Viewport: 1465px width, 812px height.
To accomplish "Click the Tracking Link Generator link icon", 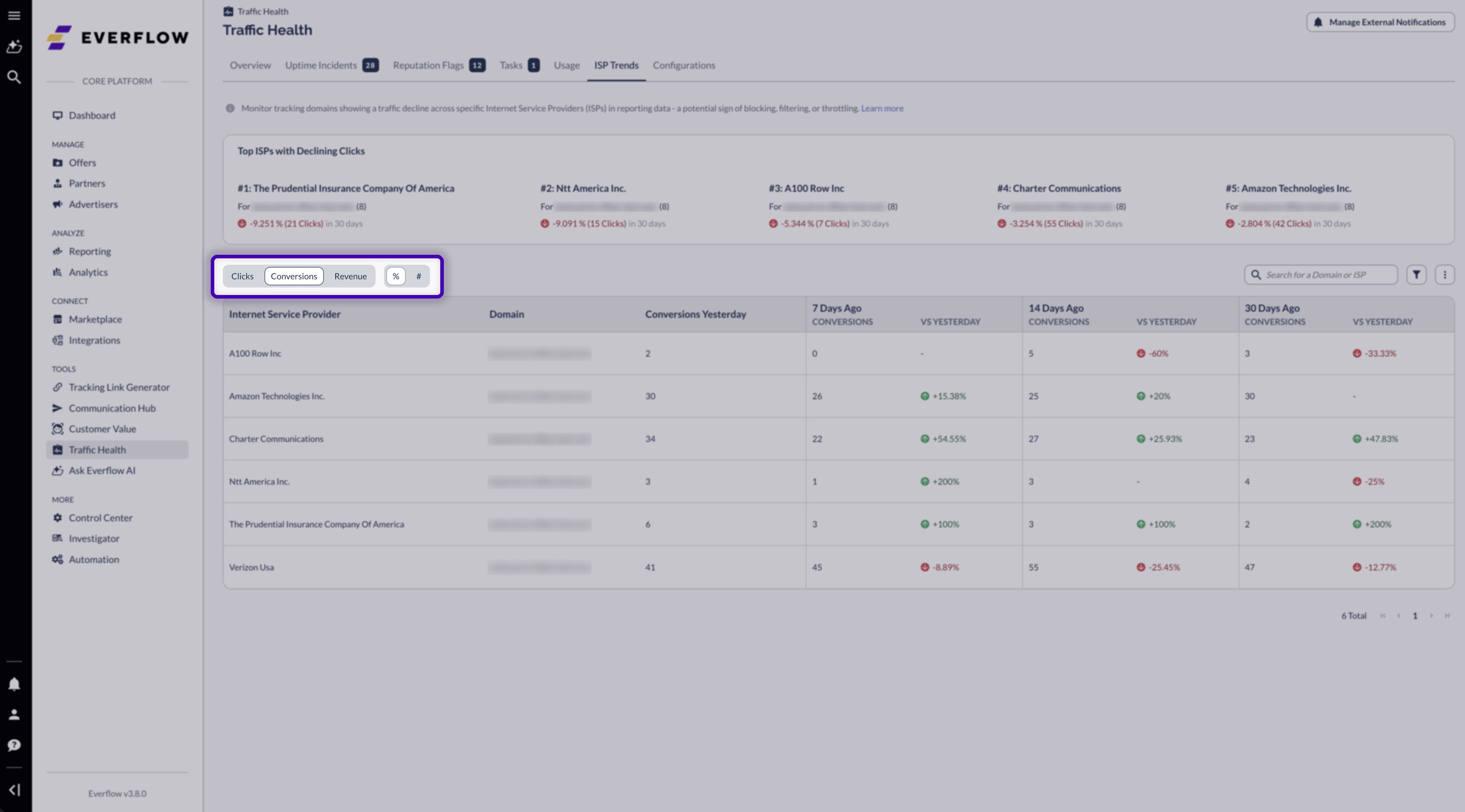I will click(x=57, y=387).
